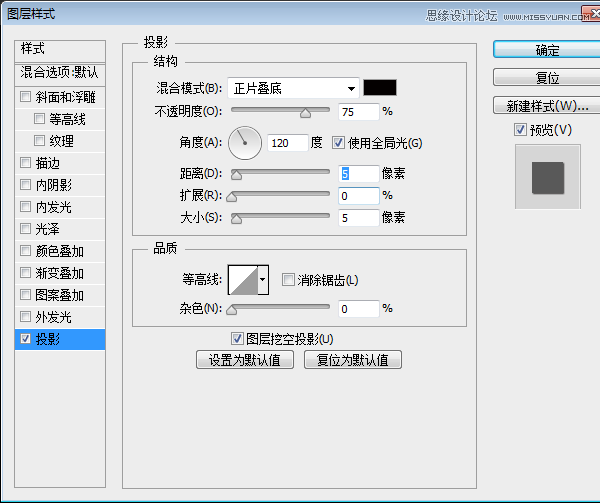Focus the 扩展 percent value field
This screenshot has width=600, height=503.
(359, 196)
